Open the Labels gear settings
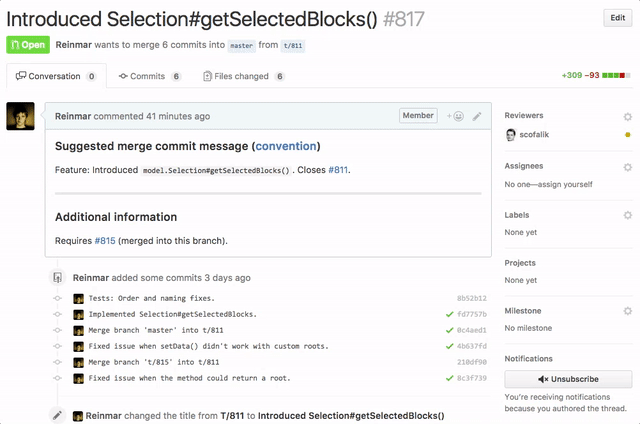The image size is (640, 424). click(627, 215)
